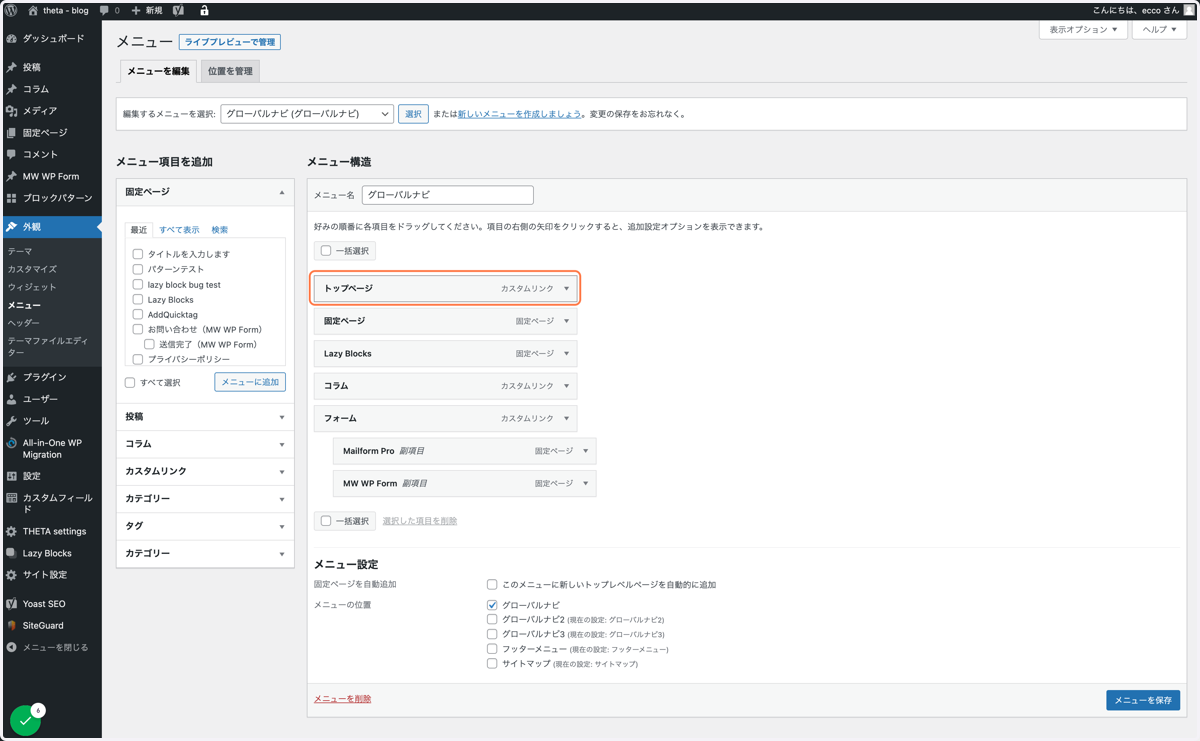Expand トップページ menu item arrow
The image size is (1200, 741).
click(x=566, y=288)
